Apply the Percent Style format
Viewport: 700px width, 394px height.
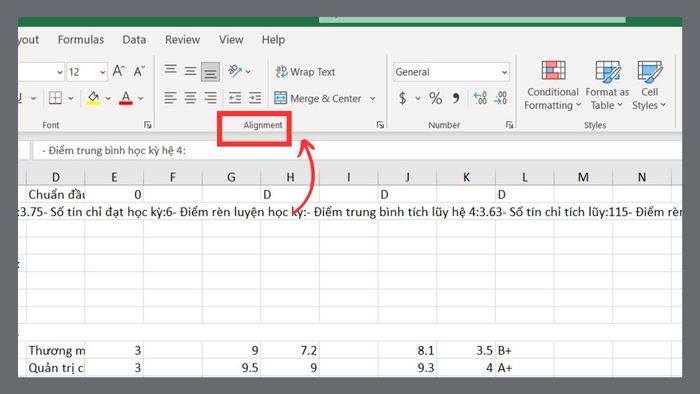(435, 98)
